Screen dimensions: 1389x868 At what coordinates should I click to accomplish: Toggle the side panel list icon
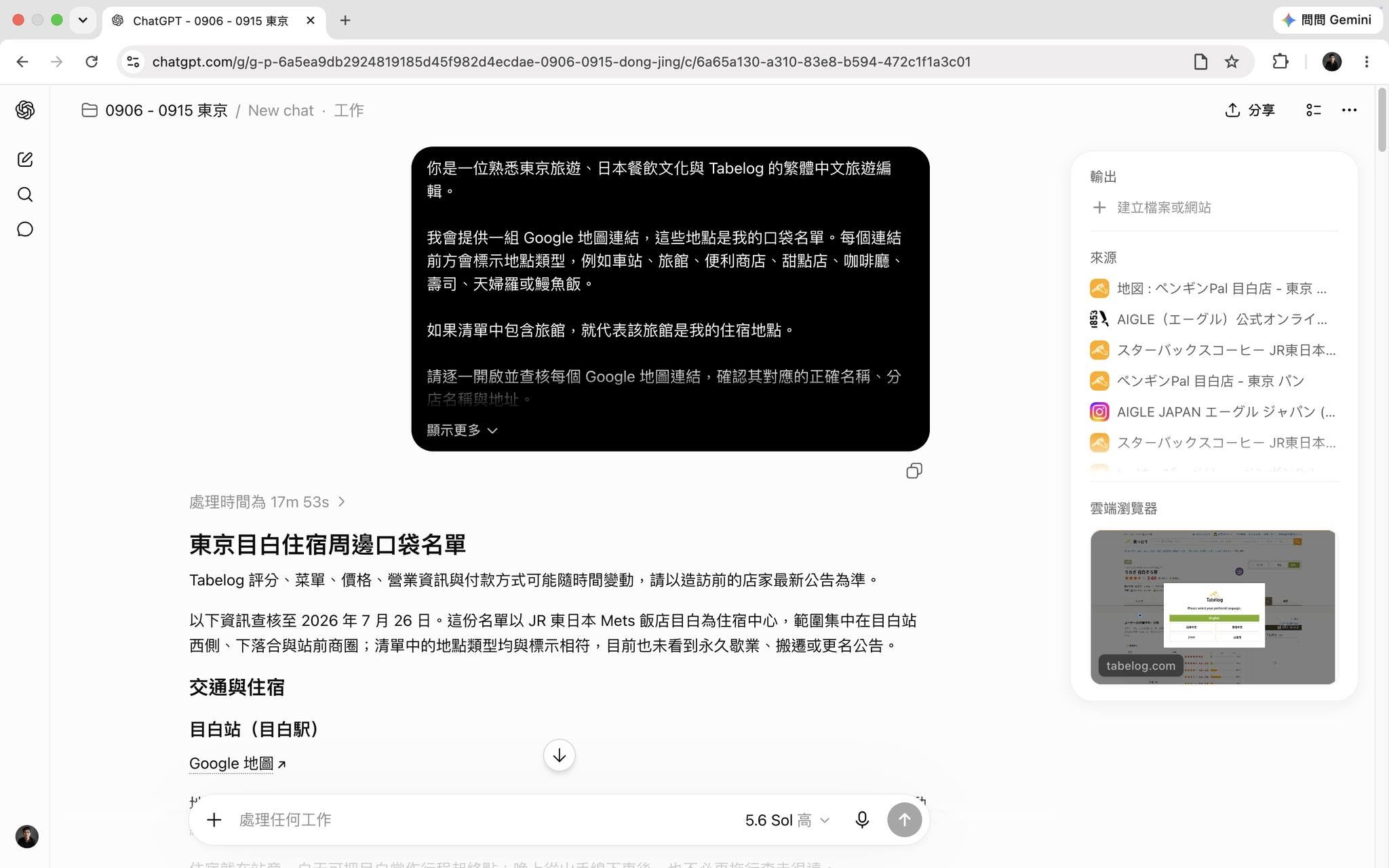tap(1313, 110)
